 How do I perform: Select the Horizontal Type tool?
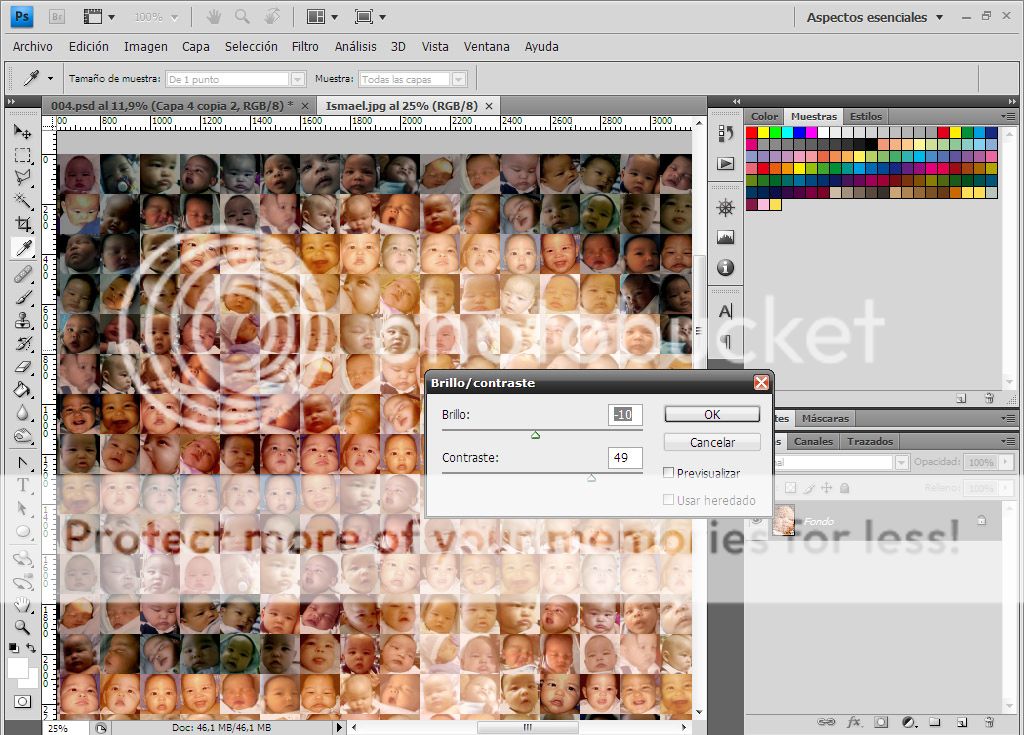click(23, 485)
